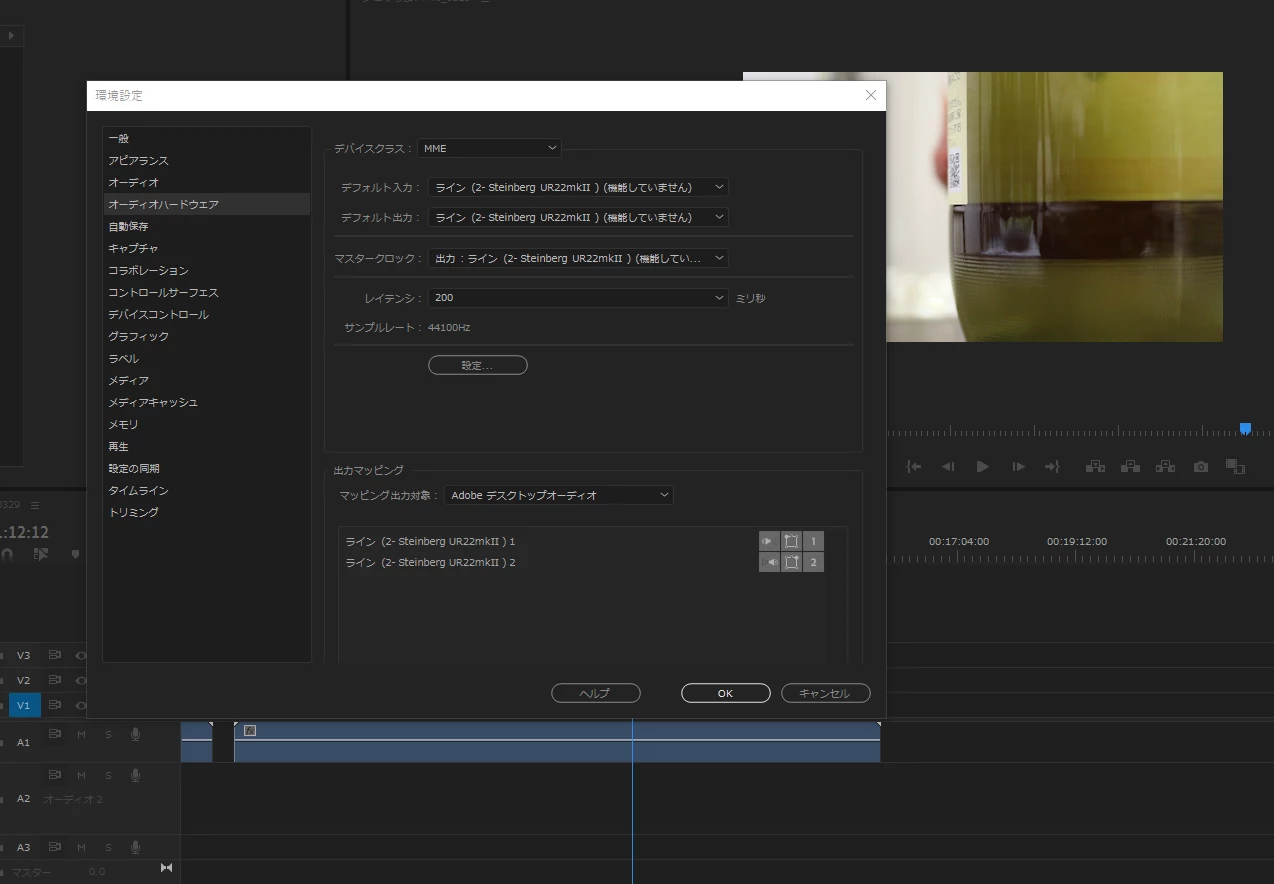
Task: Click the sync lock icon on A3
Action: (x=55, y=847)
